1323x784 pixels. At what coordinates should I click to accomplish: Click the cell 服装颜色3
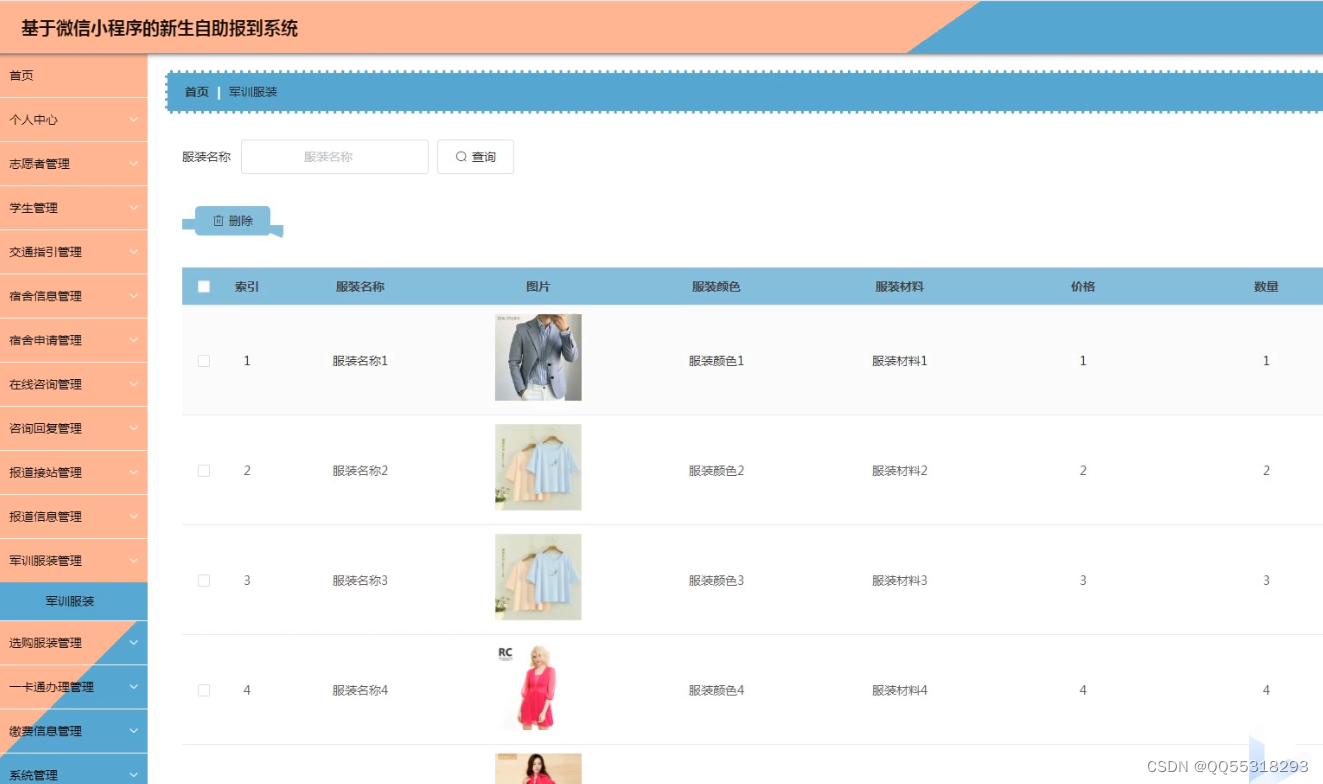716,581
